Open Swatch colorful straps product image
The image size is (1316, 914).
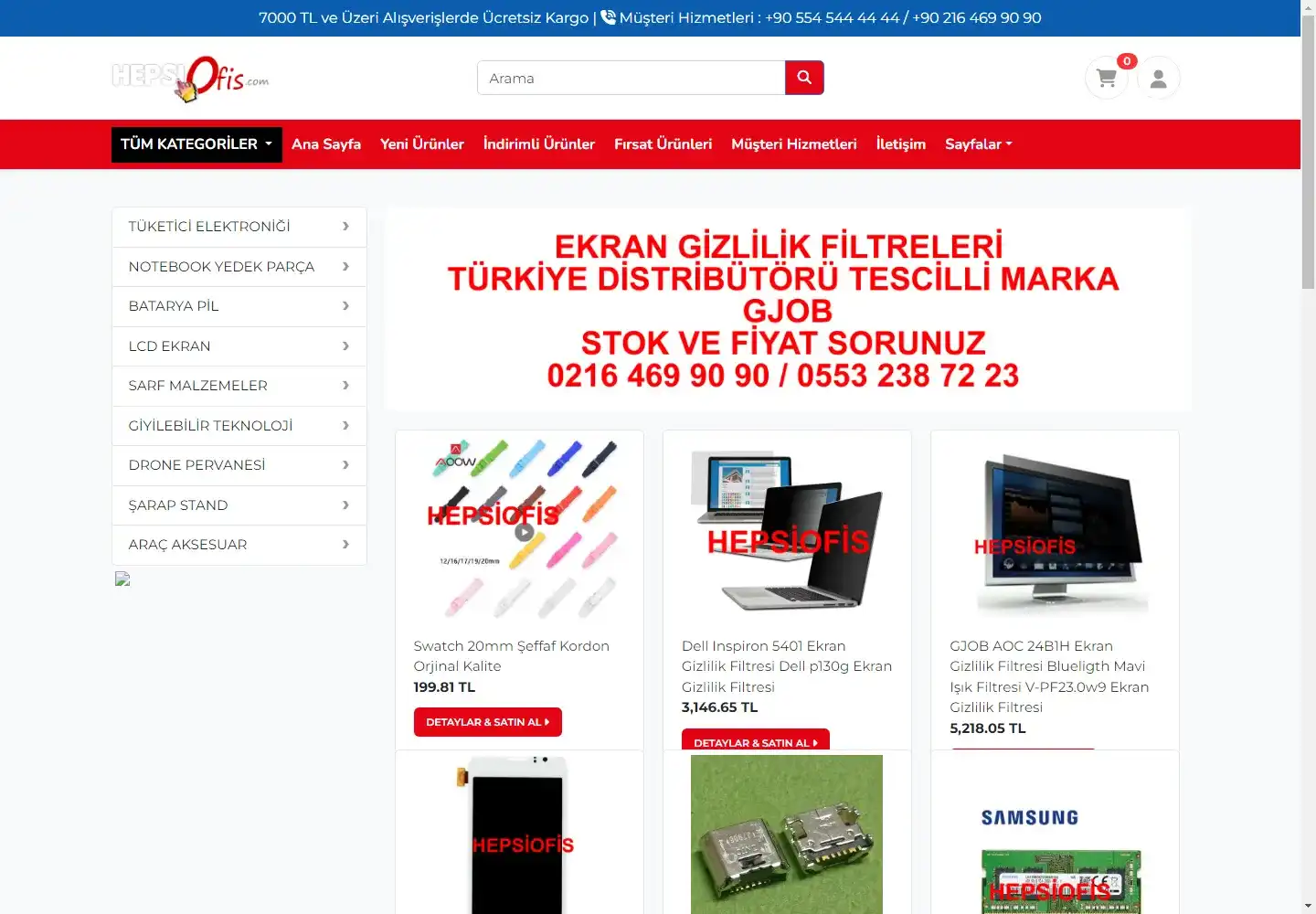pos(519,529)
